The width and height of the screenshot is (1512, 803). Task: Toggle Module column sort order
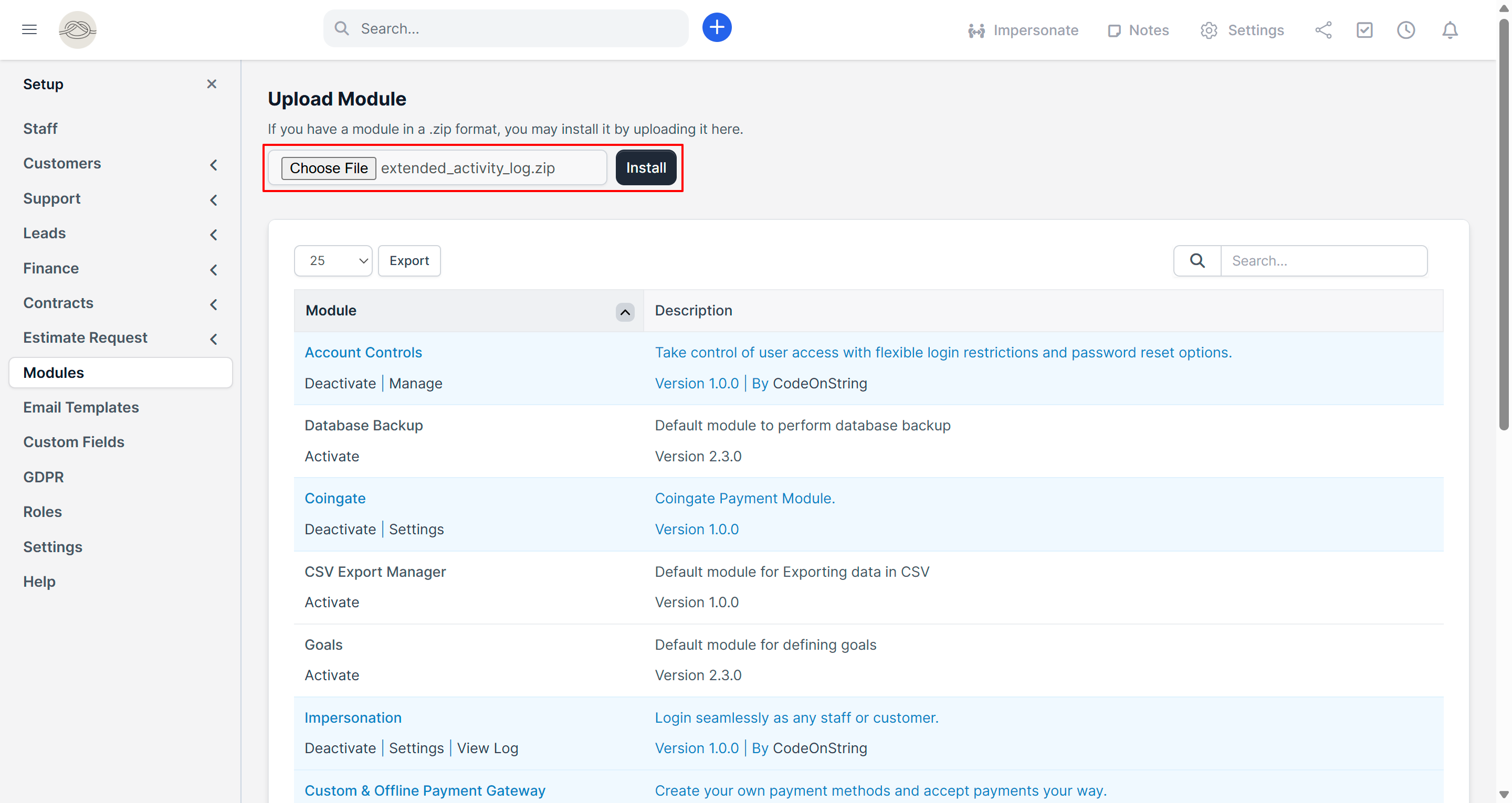coord(625,312)
